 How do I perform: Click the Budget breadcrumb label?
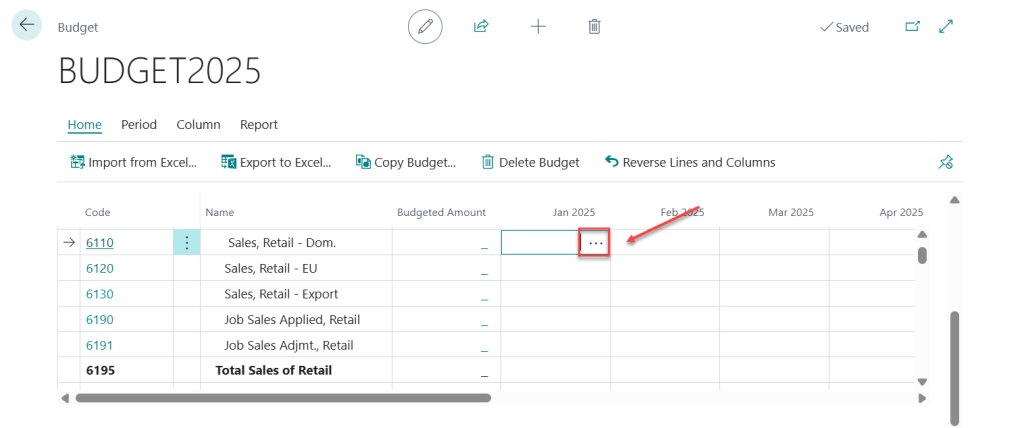click(78, 27)
